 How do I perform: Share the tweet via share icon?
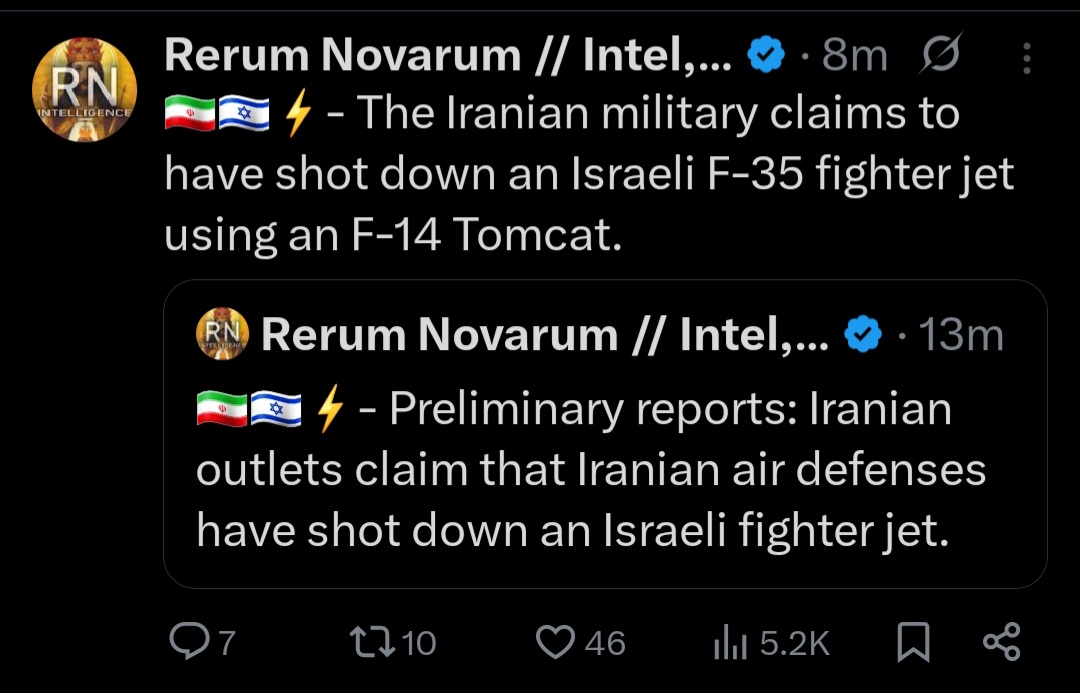(1001, 642)
